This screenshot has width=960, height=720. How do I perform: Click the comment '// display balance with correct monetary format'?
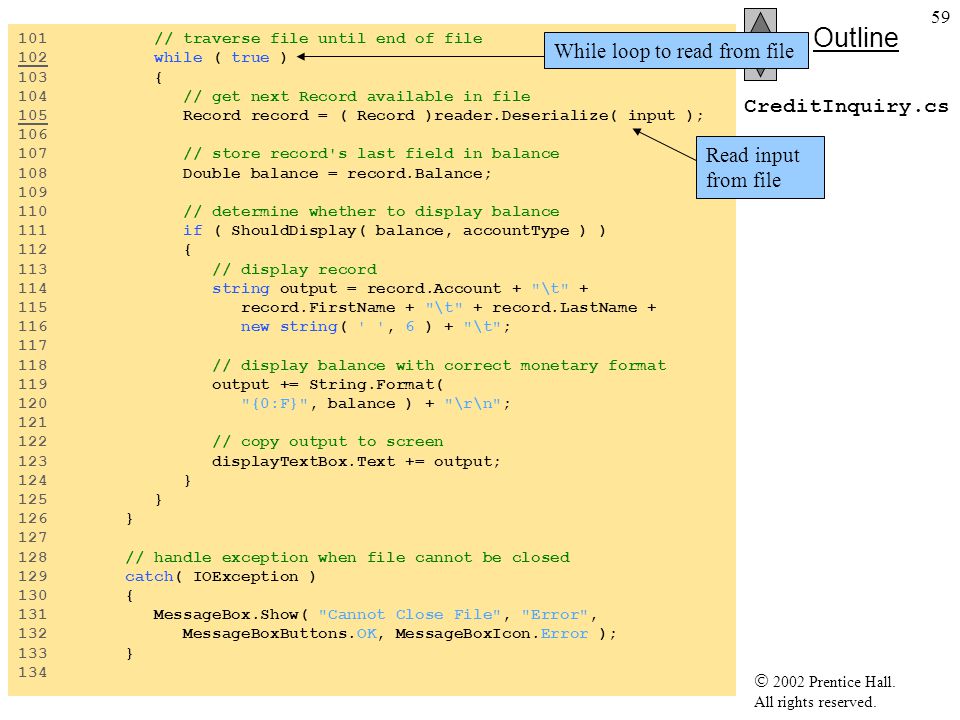pyautogui.click(x=439, y=366)
